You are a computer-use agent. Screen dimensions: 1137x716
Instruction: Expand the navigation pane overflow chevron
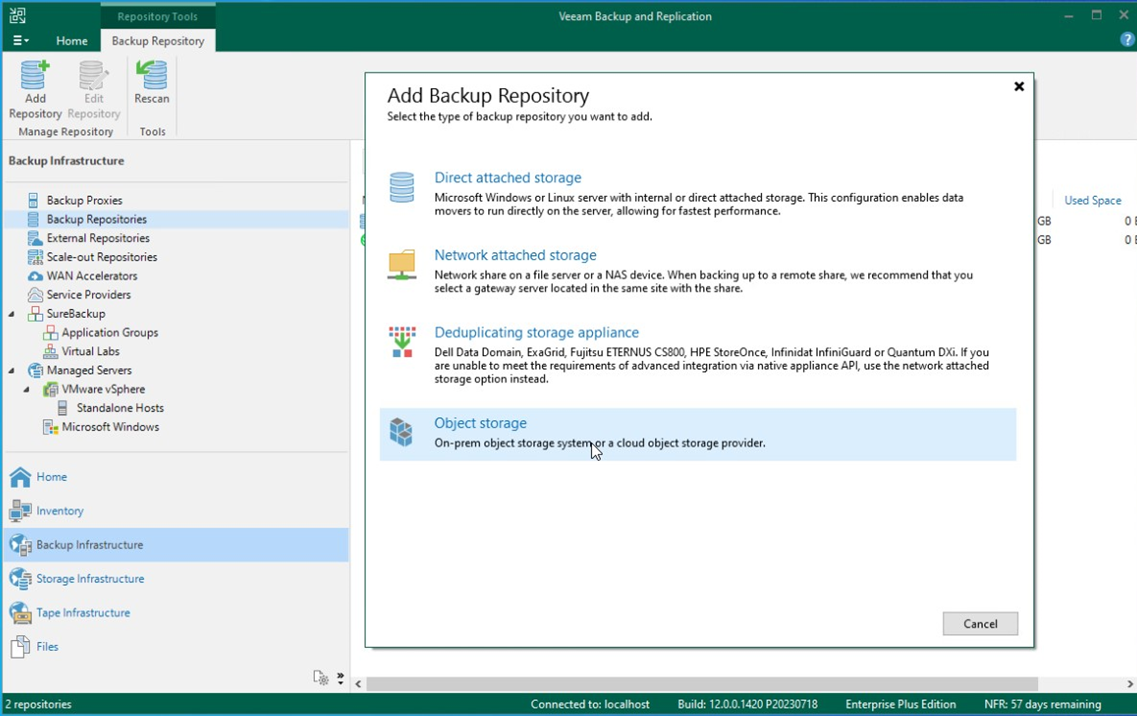tap(340, 678)
